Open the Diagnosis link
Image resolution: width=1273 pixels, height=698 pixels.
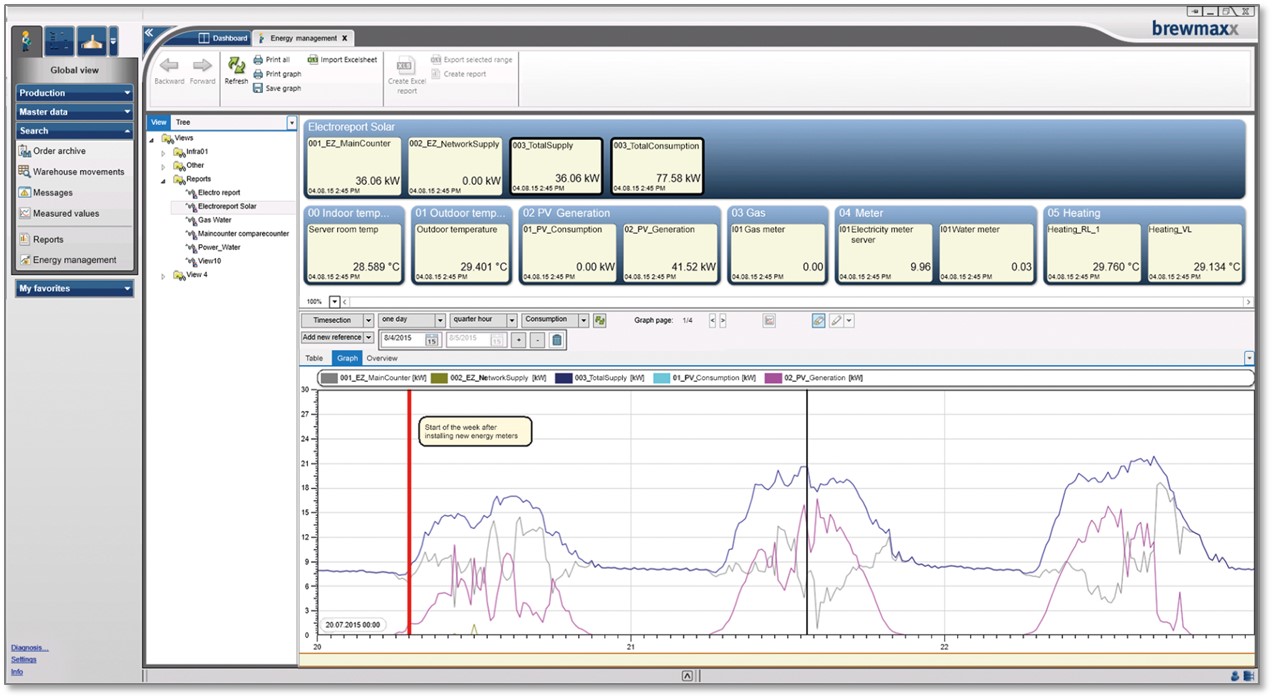tap(29, 648)
